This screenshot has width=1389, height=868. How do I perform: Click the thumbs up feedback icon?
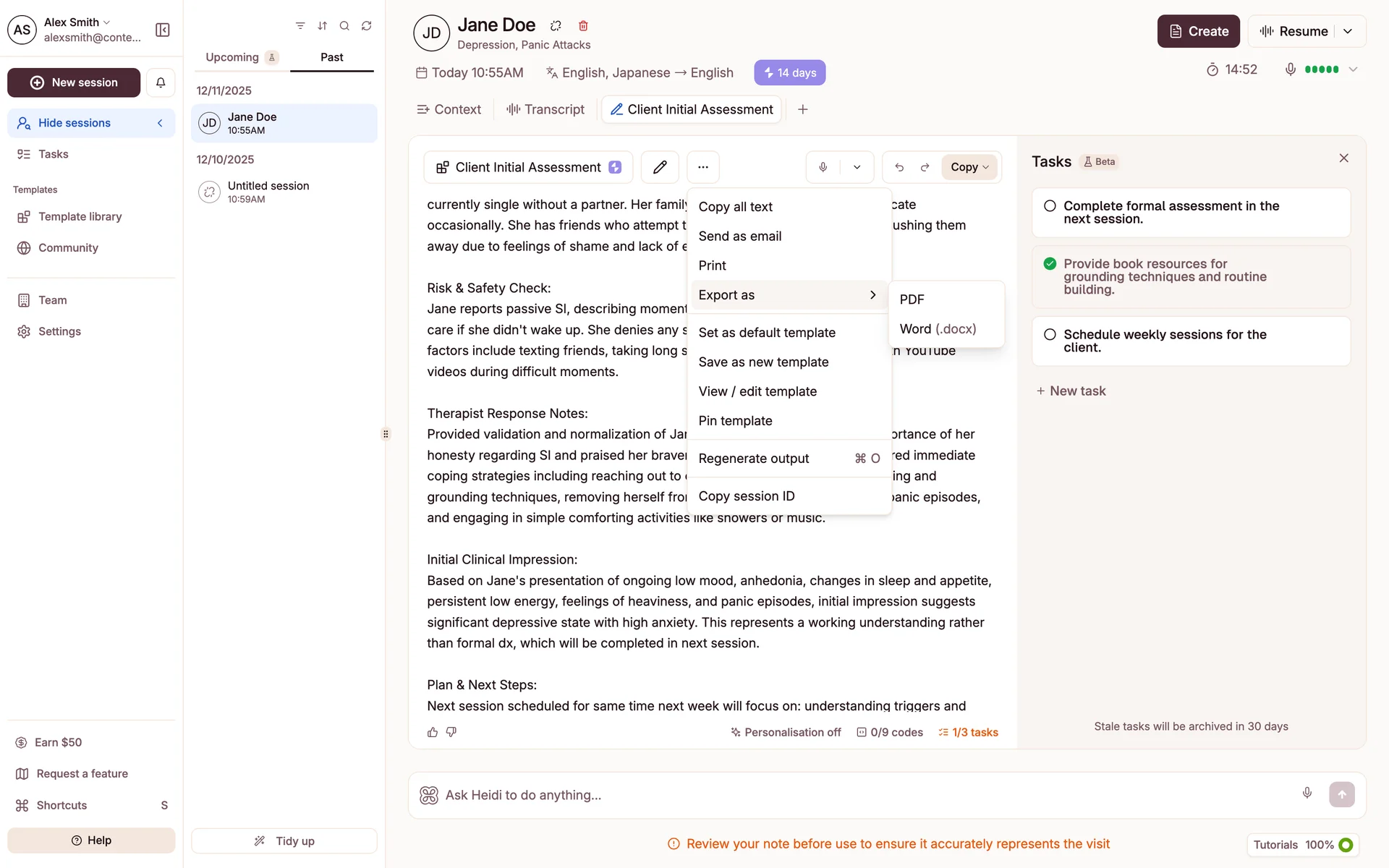(433, 732)
